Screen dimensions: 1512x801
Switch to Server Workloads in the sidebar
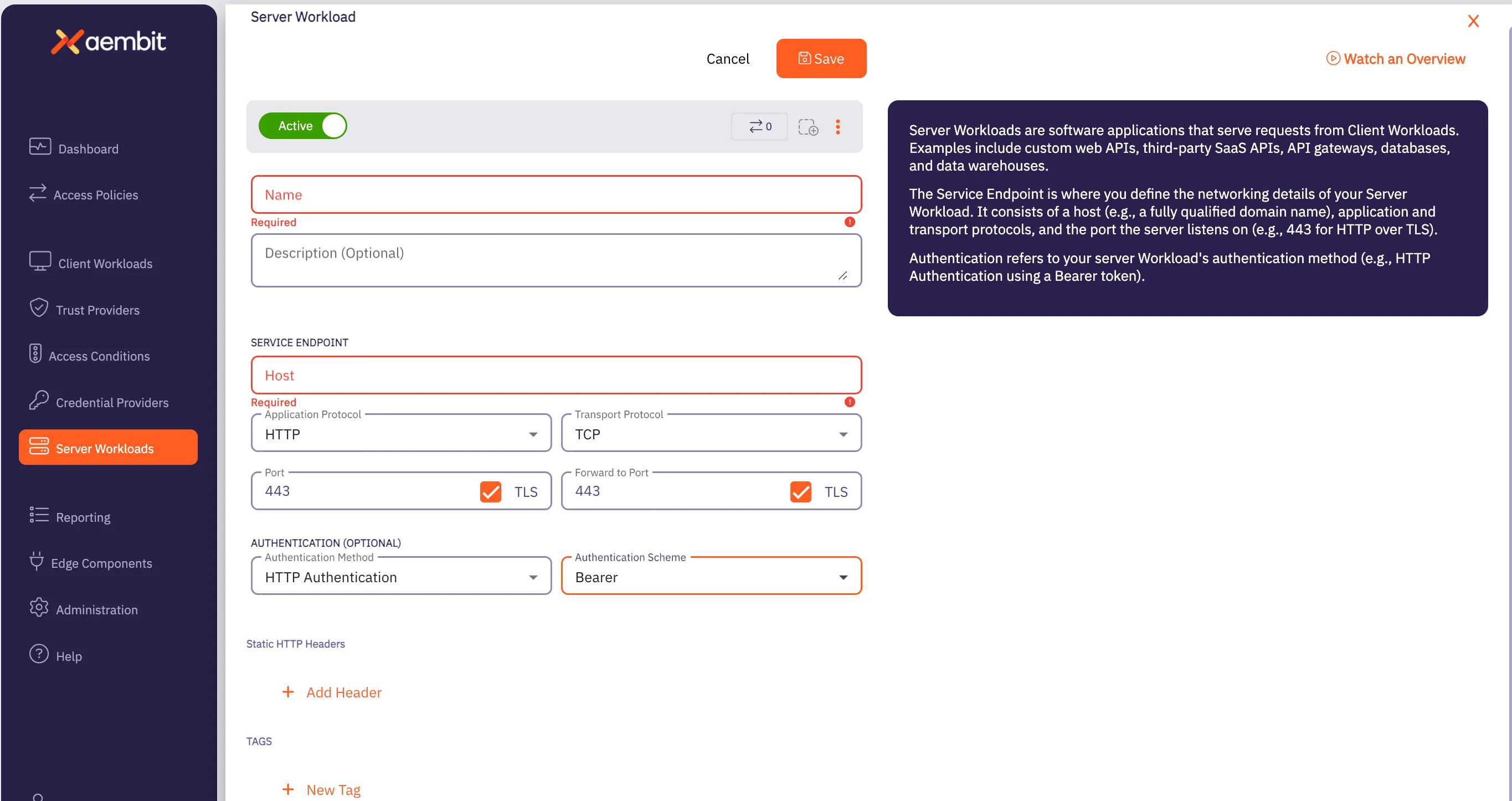click(x=104, y=448)
